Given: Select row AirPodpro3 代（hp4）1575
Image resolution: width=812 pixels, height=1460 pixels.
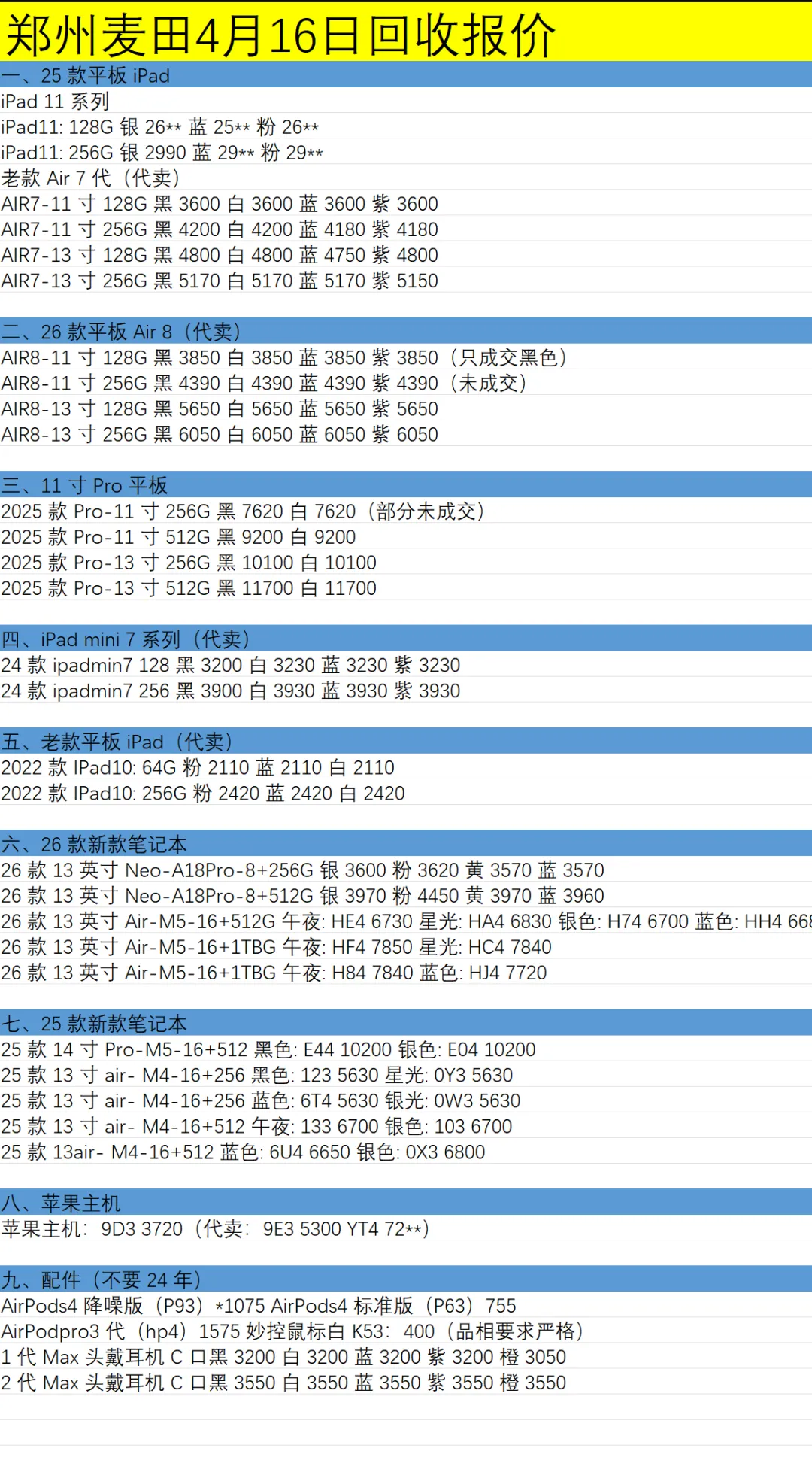Looking at the screenshot, I should [406, 1328].
